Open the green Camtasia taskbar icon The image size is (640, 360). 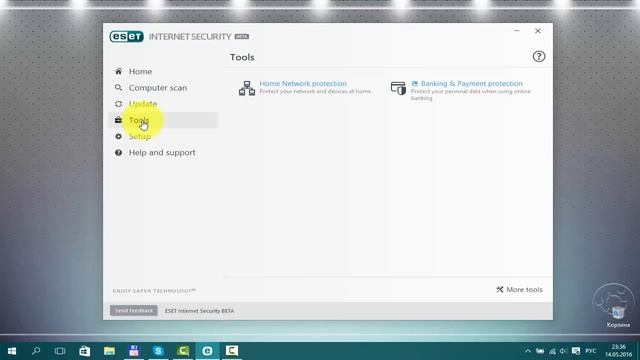pyautogui.click(x=183, y=351)
